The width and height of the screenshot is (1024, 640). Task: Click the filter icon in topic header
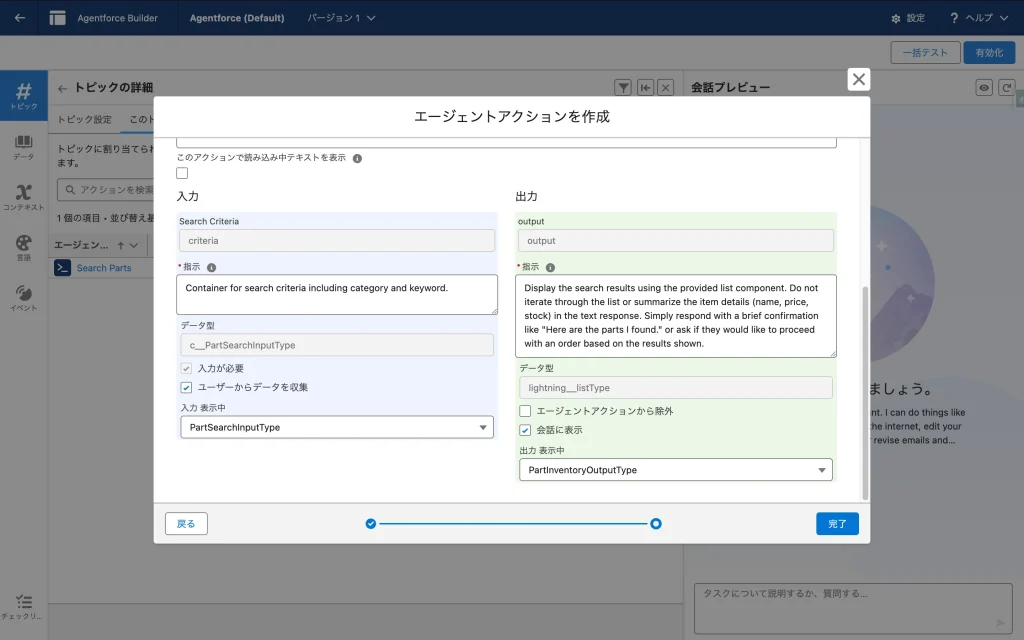(x=623, y=88)
